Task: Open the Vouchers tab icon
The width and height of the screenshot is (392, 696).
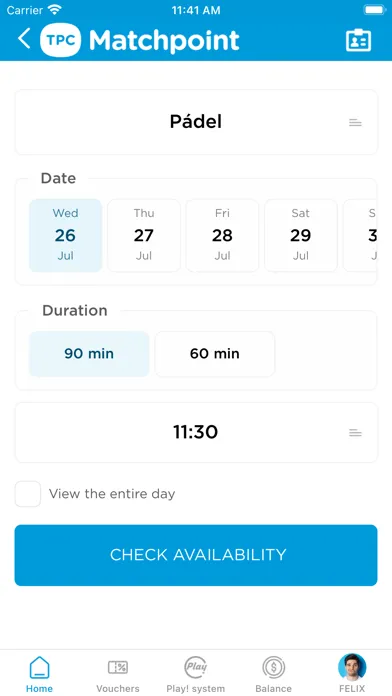Action: pyautogui.click(x=118, y=667)
